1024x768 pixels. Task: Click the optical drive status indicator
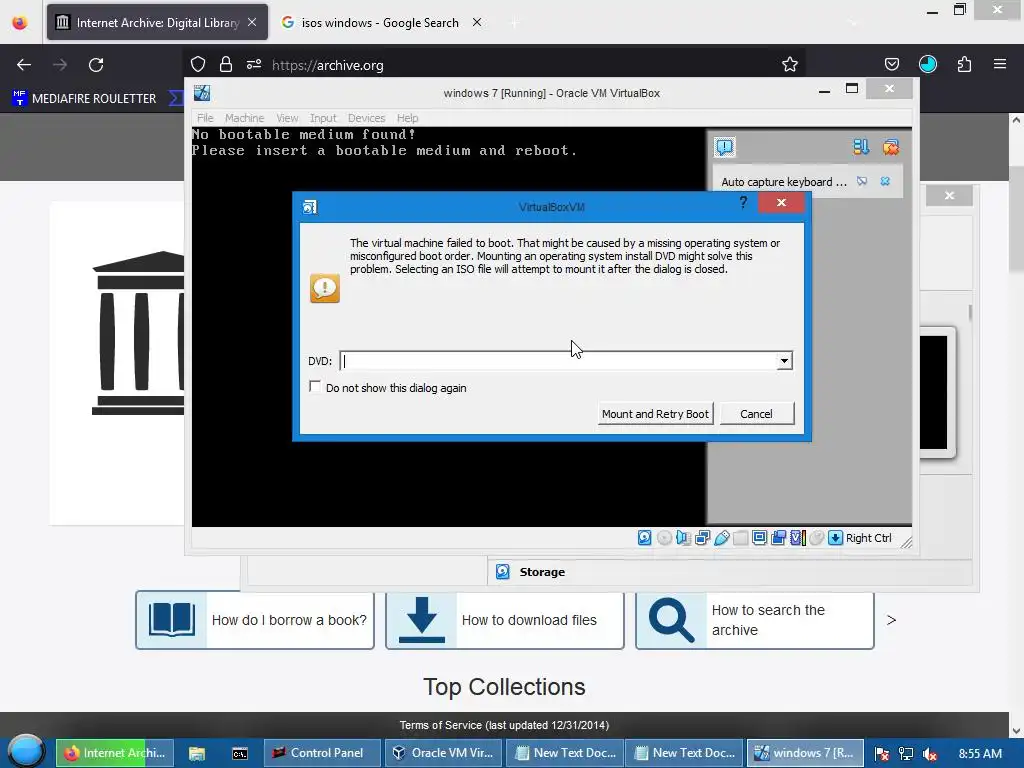(664, 537)
